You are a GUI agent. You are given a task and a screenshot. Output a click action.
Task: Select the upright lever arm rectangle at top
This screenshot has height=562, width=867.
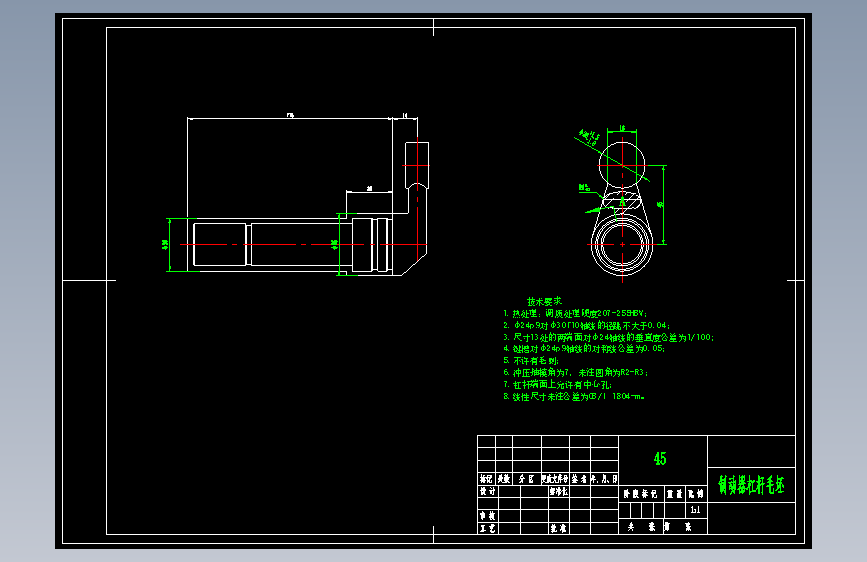pyautogui.click(x=417, y=165)
